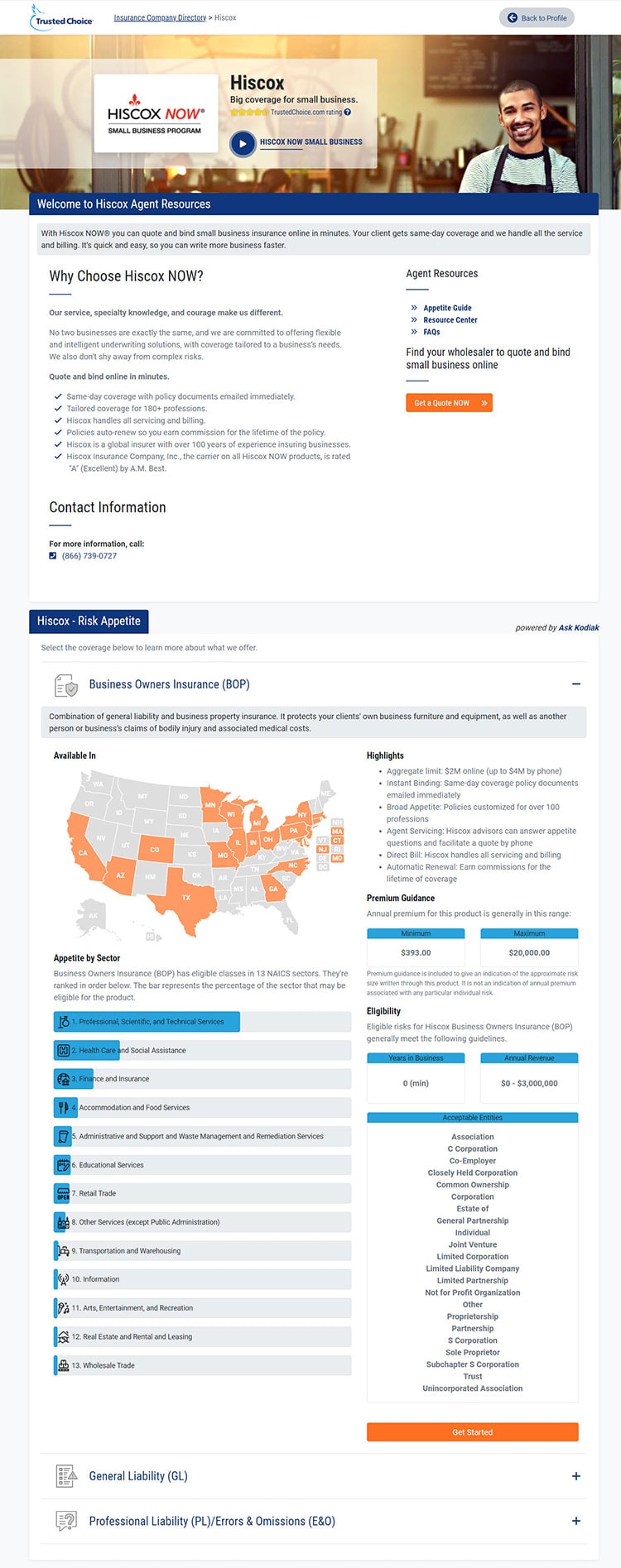
Task: Click the Business Owners Insurance document icon
Action: [66, 685]
